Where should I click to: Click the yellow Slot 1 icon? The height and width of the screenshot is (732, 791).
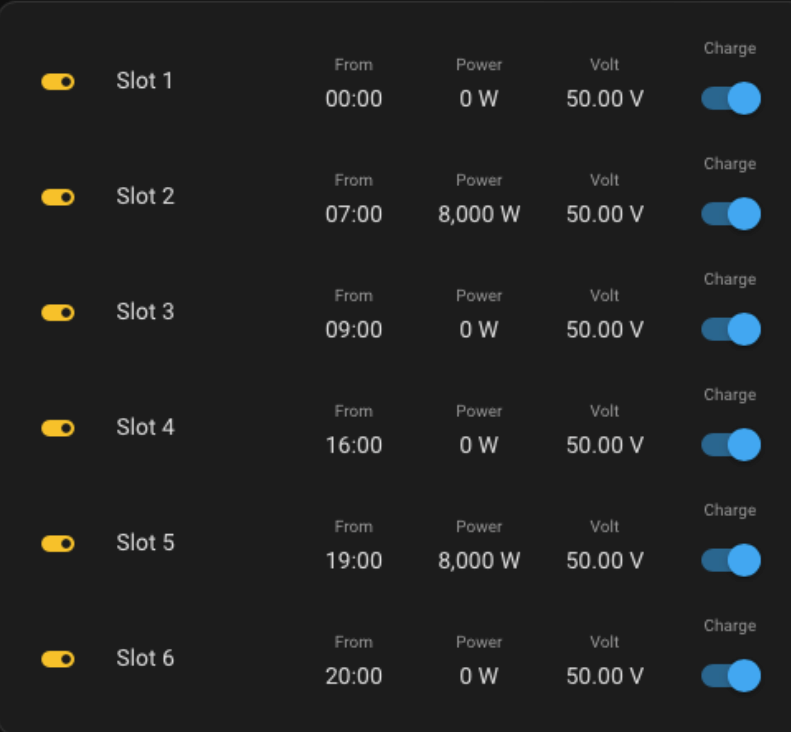58,82
